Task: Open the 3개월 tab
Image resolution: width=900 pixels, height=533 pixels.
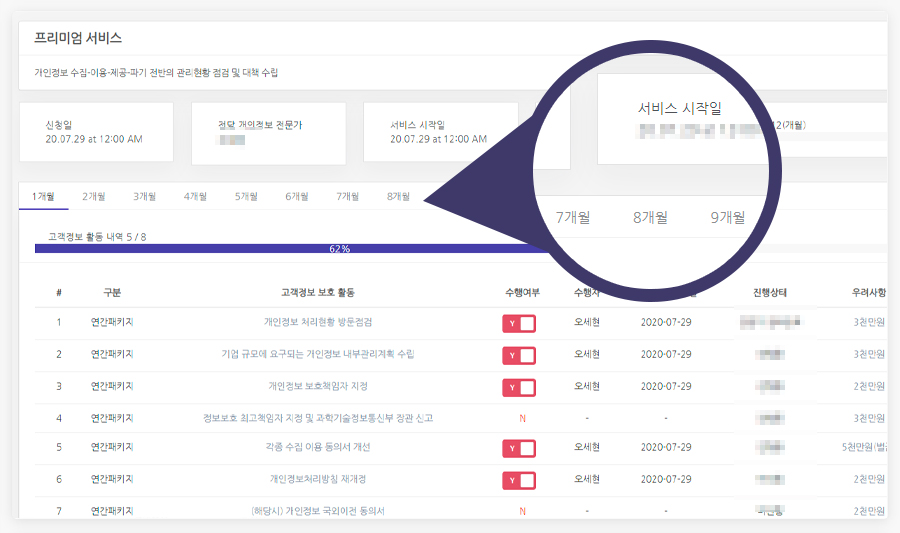Action: point(145,197)
